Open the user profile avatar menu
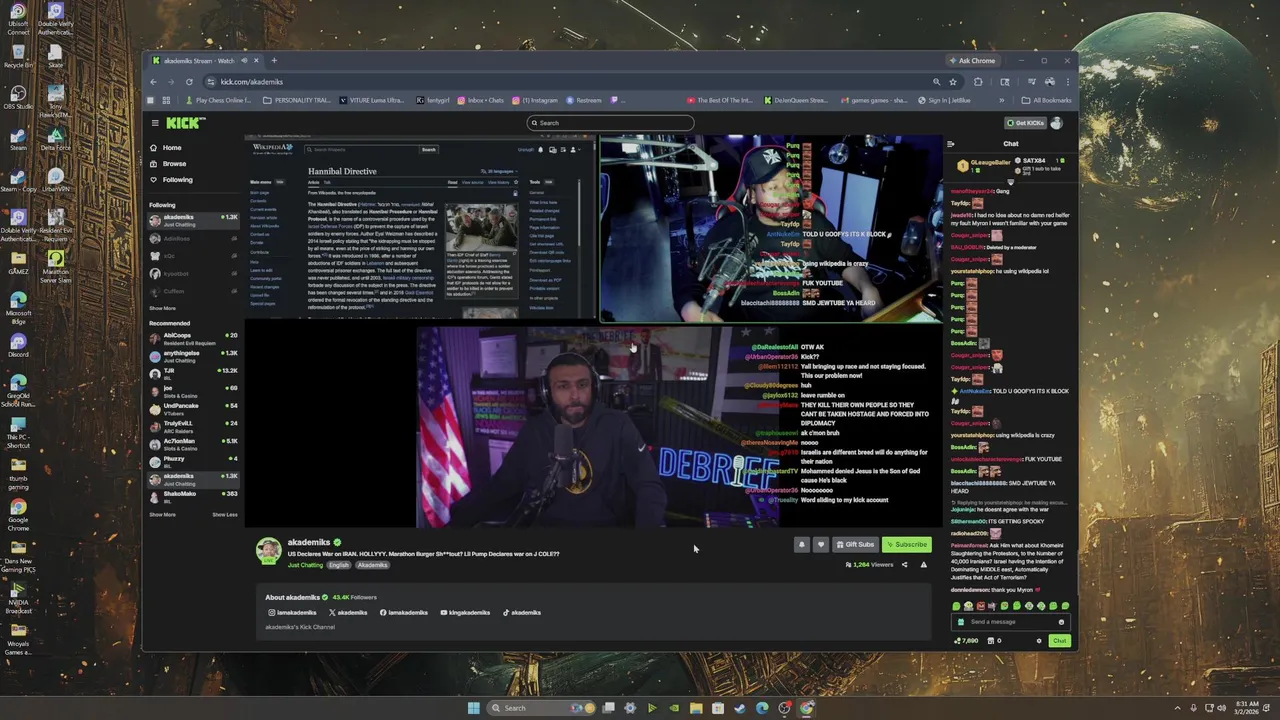 (x=1057, y=123)
